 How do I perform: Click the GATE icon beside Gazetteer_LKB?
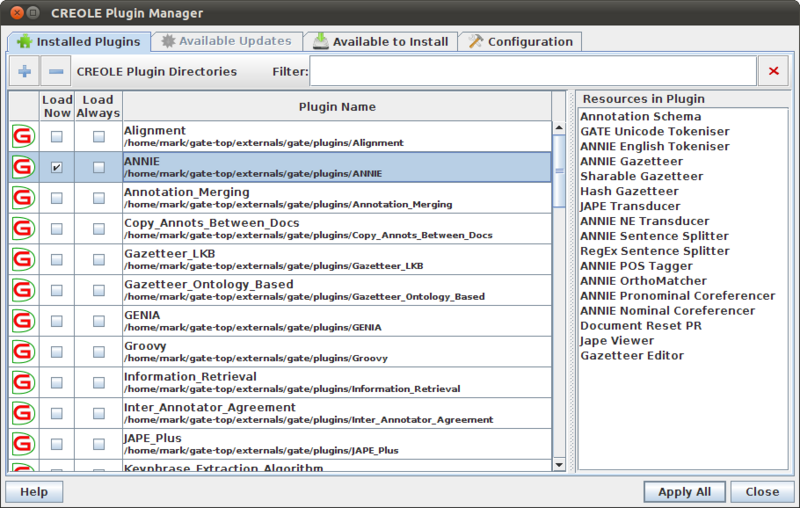pyautogui.click(x=23, y=259)
